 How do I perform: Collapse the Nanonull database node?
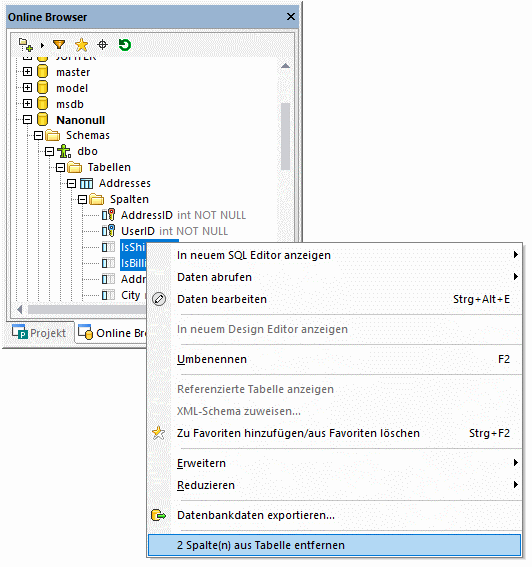(27, 120)
